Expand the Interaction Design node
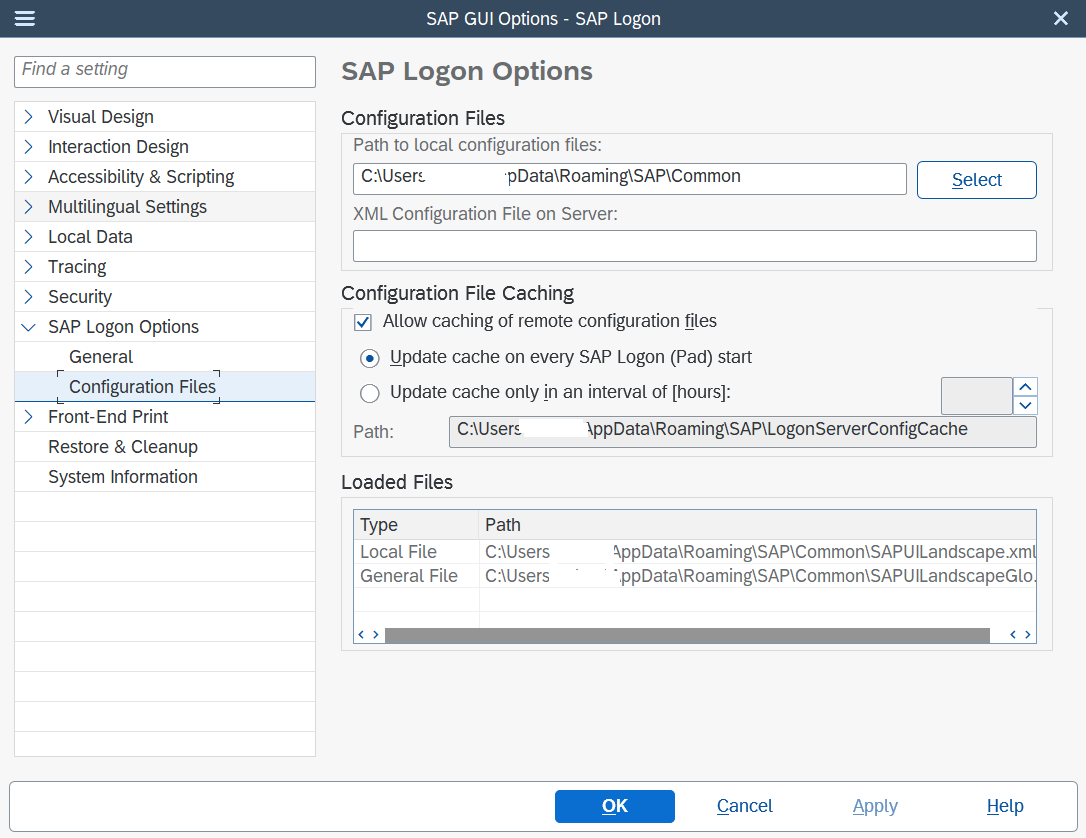Screen dimensions: 1086x838 28,147
